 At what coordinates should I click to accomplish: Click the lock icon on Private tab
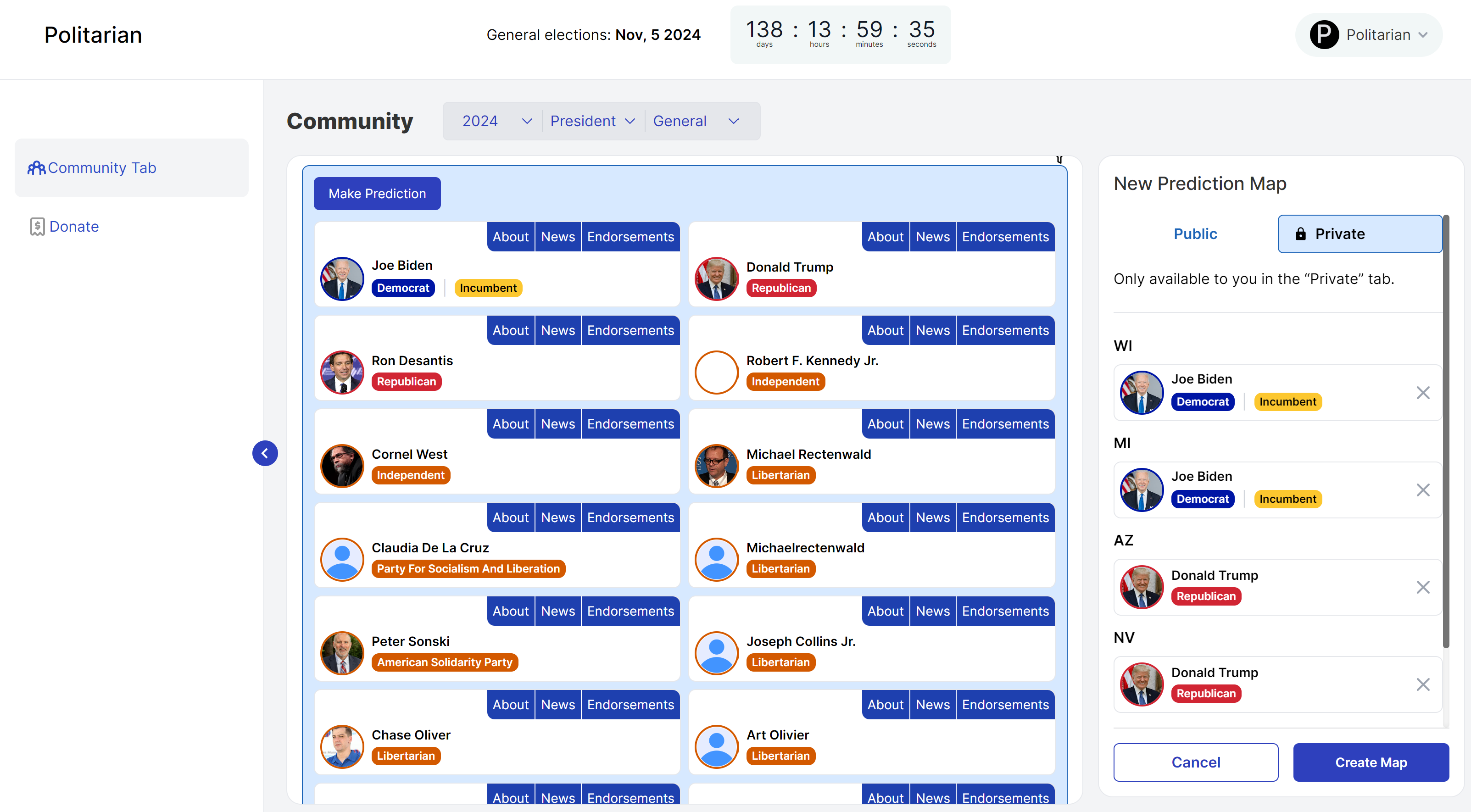pos(1301,234)
